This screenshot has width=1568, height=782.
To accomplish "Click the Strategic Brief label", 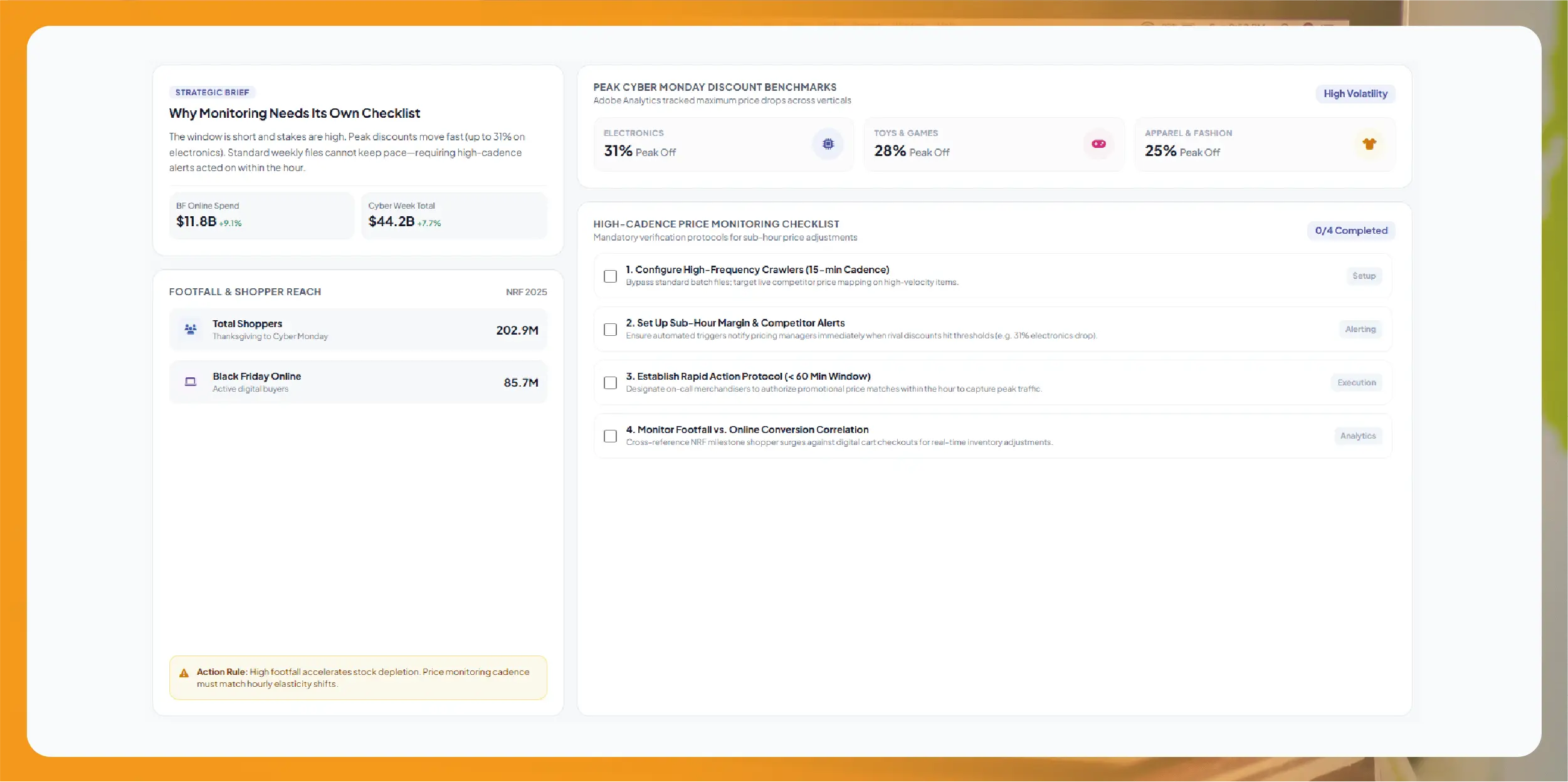I will tap(212, 92).
